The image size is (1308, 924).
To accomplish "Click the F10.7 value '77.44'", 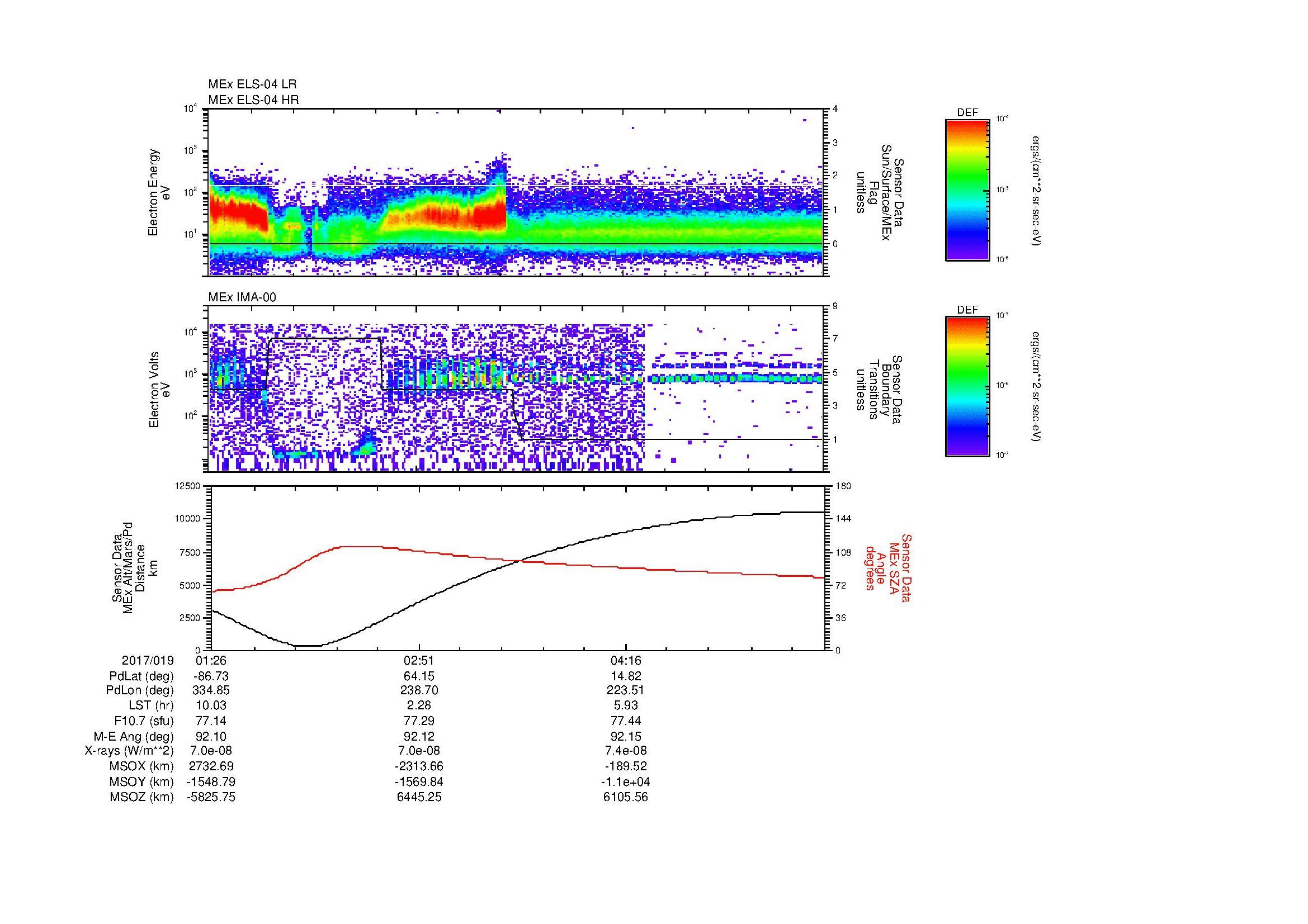I will (626, 721).
